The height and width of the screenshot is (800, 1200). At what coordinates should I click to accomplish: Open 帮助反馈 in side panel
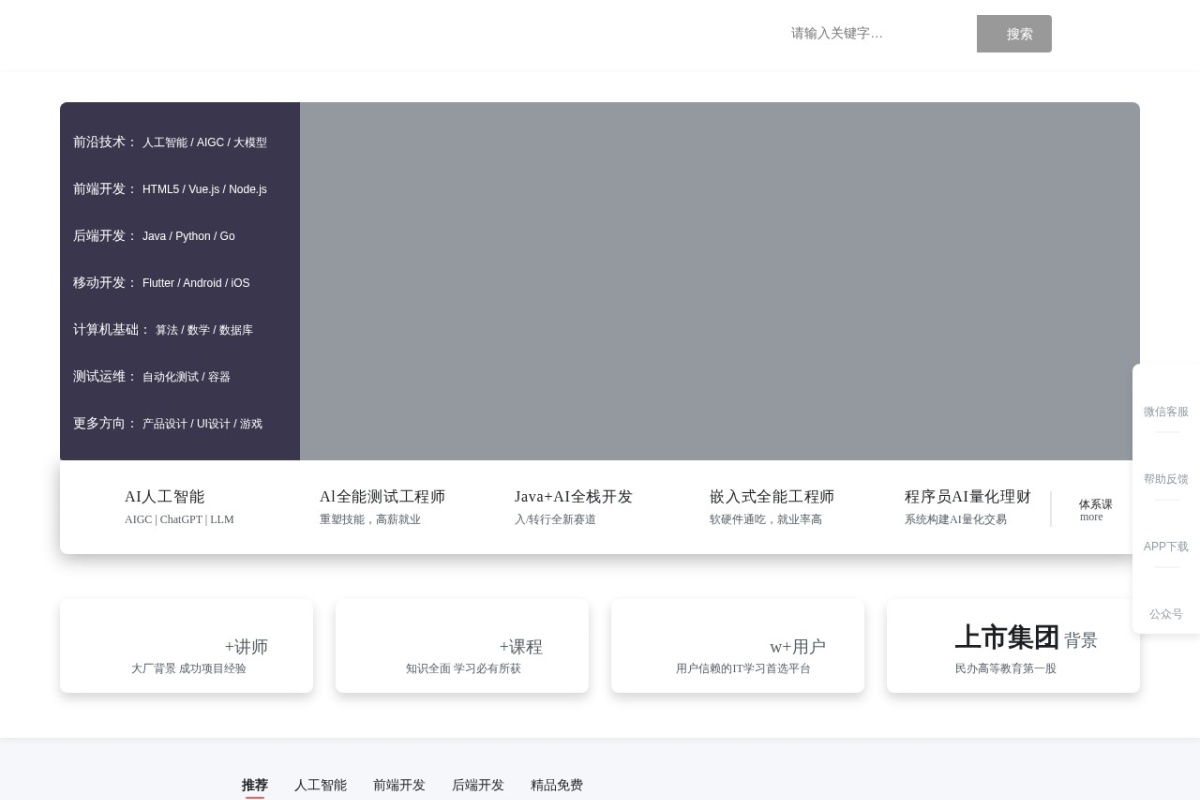pyautogui.click(x=1166, y=479)
